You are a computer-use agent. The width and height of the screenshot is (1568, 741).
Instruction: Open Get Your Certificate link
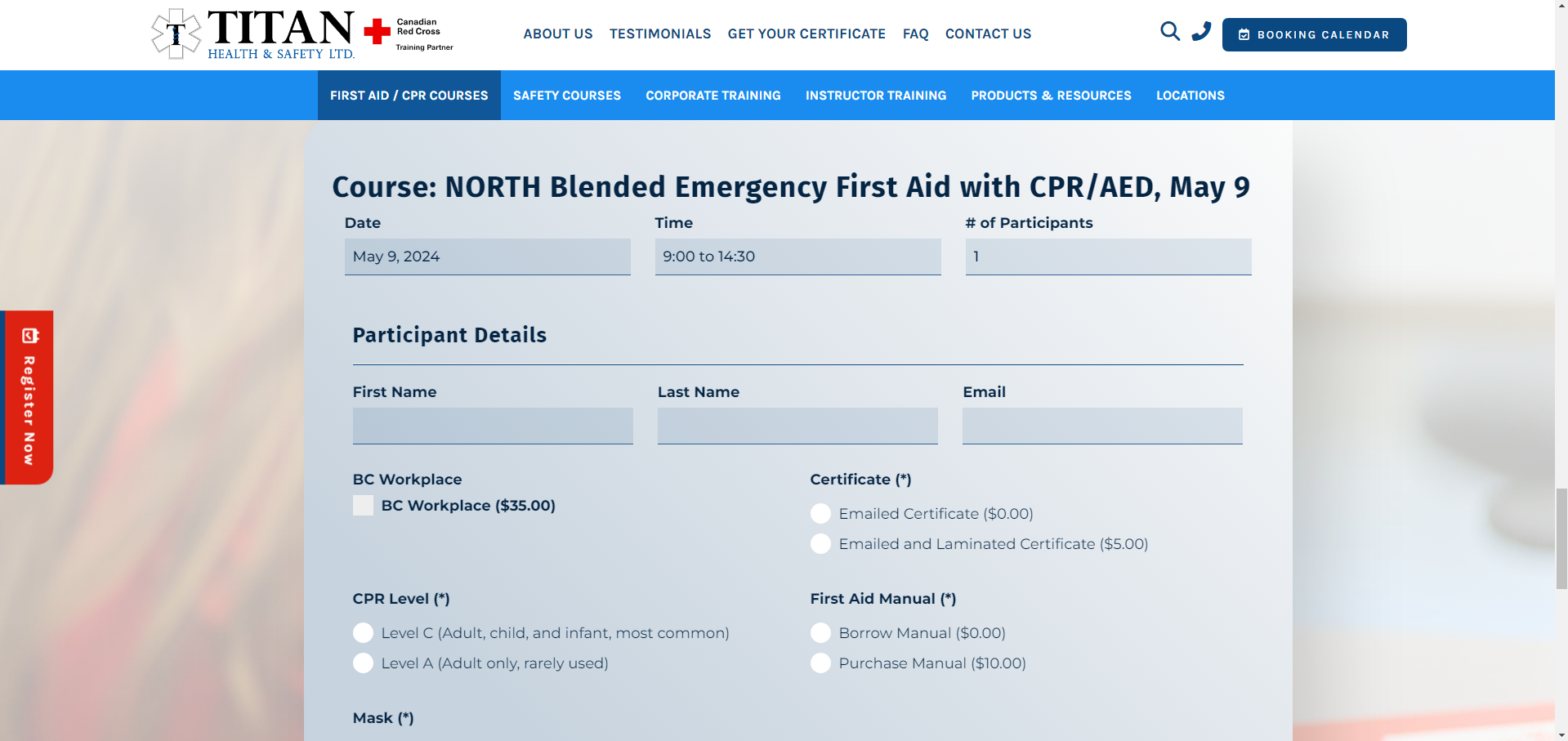point(806,33)
